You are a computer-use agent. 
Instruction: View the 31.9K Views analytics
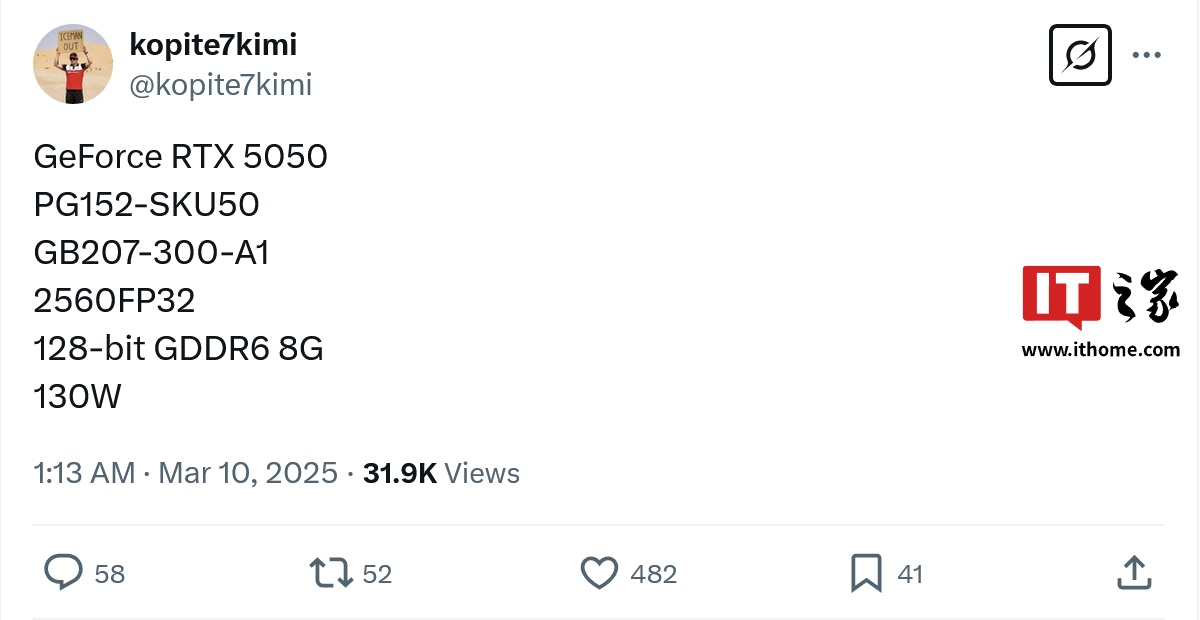[441, 473]
